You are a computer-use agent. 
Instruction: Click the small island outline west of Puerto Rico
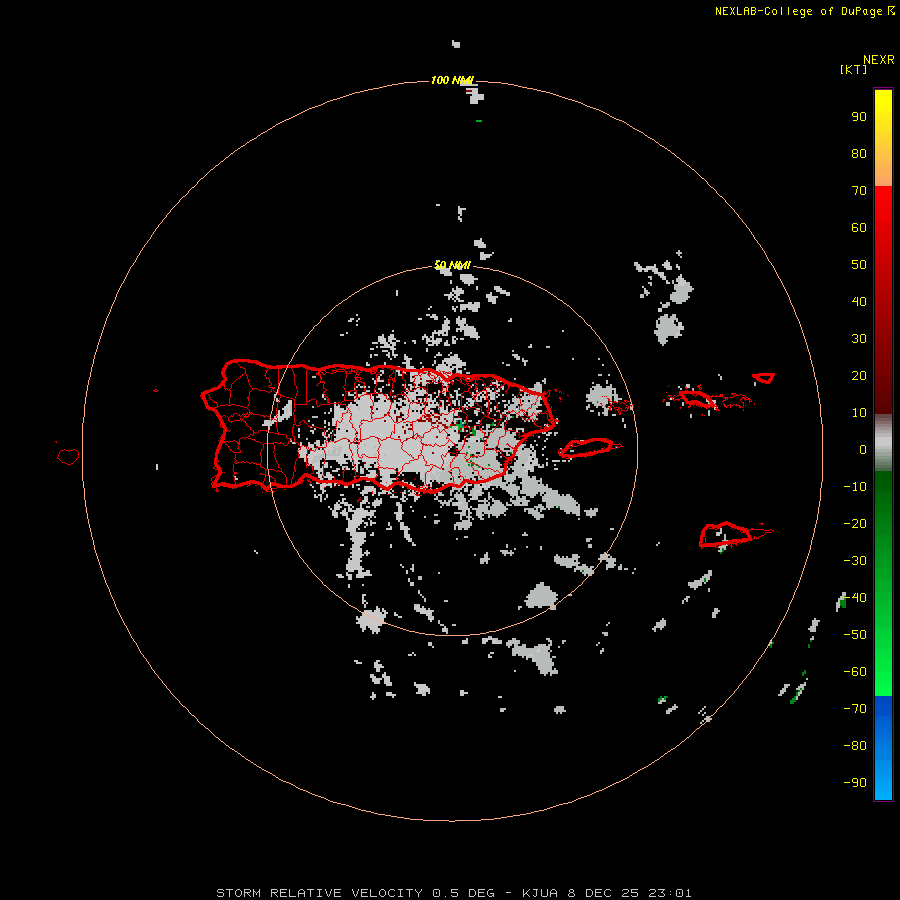[68, 456]
